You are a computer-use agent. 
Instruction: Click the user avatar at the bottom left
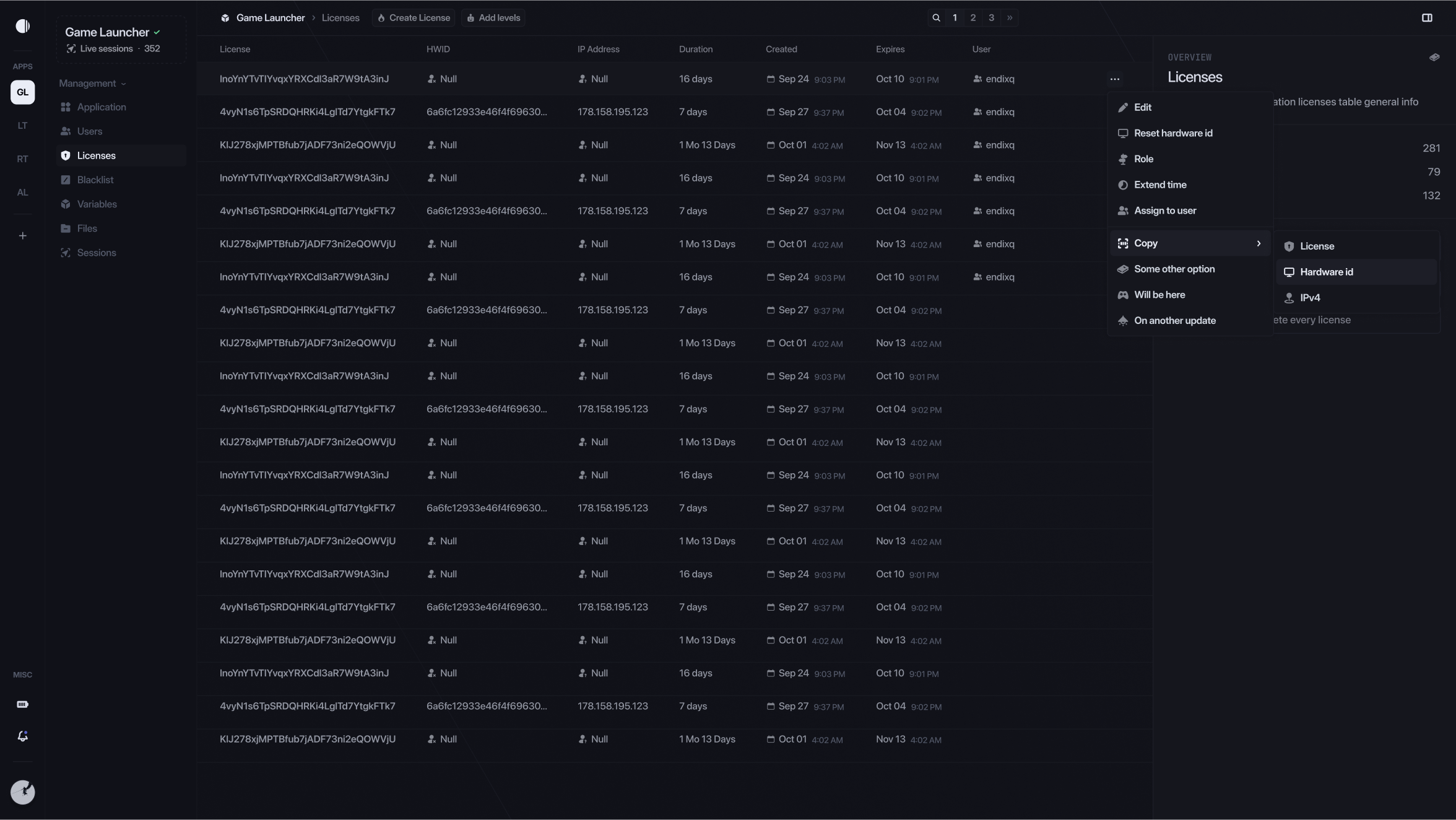[x=23, y=792]
